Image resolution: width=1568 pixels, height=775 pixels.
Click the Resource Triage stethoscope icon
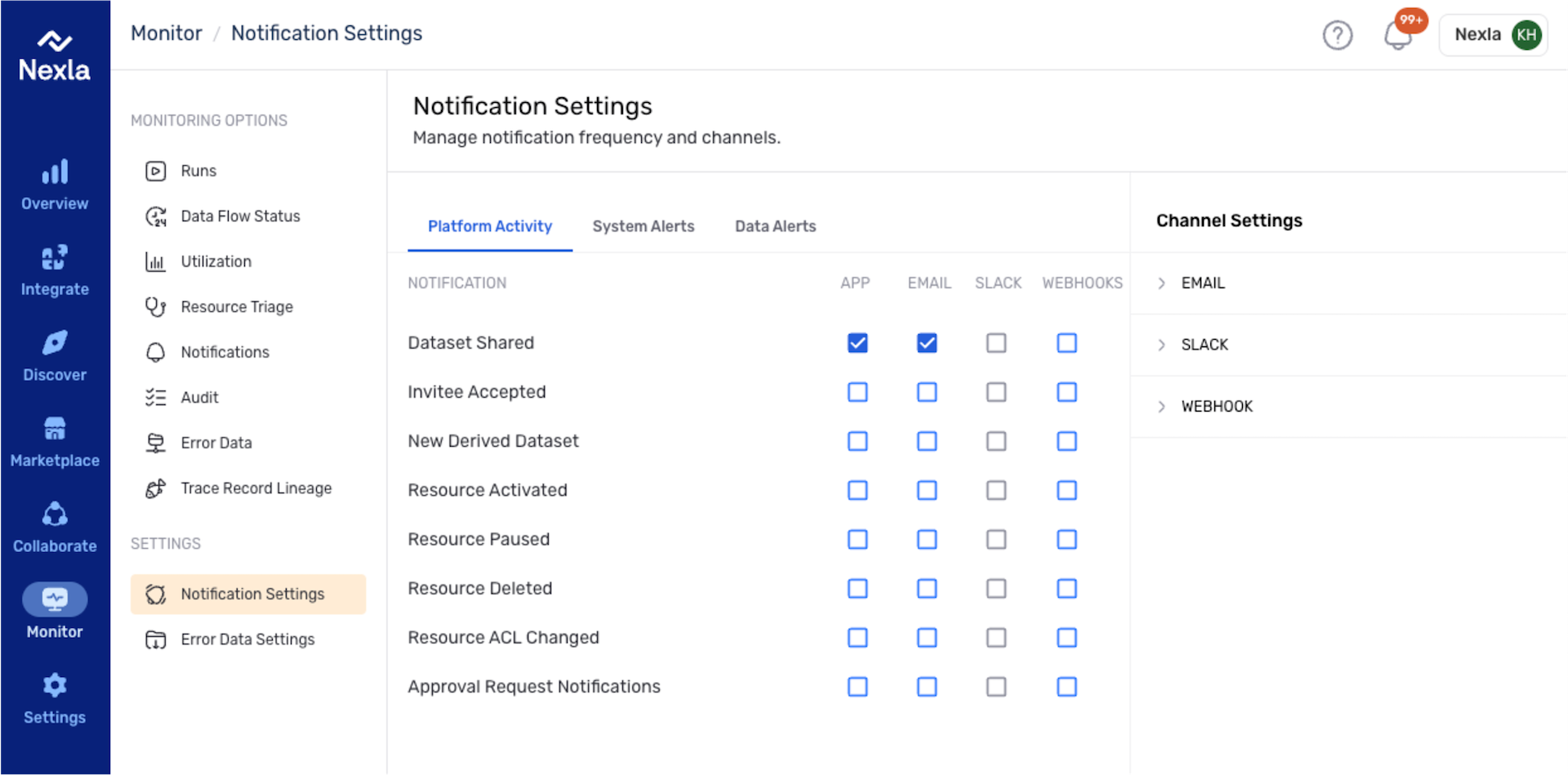[x=155, y=307]
